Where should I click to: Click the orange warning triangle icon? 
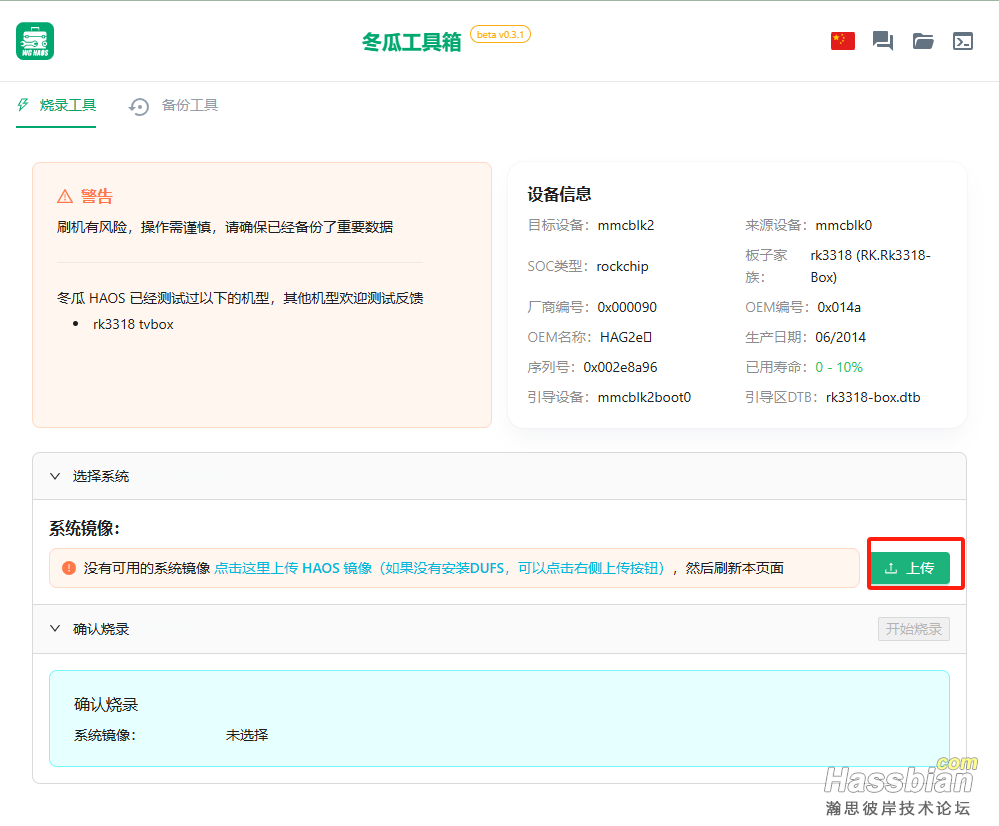pos(65,196)
